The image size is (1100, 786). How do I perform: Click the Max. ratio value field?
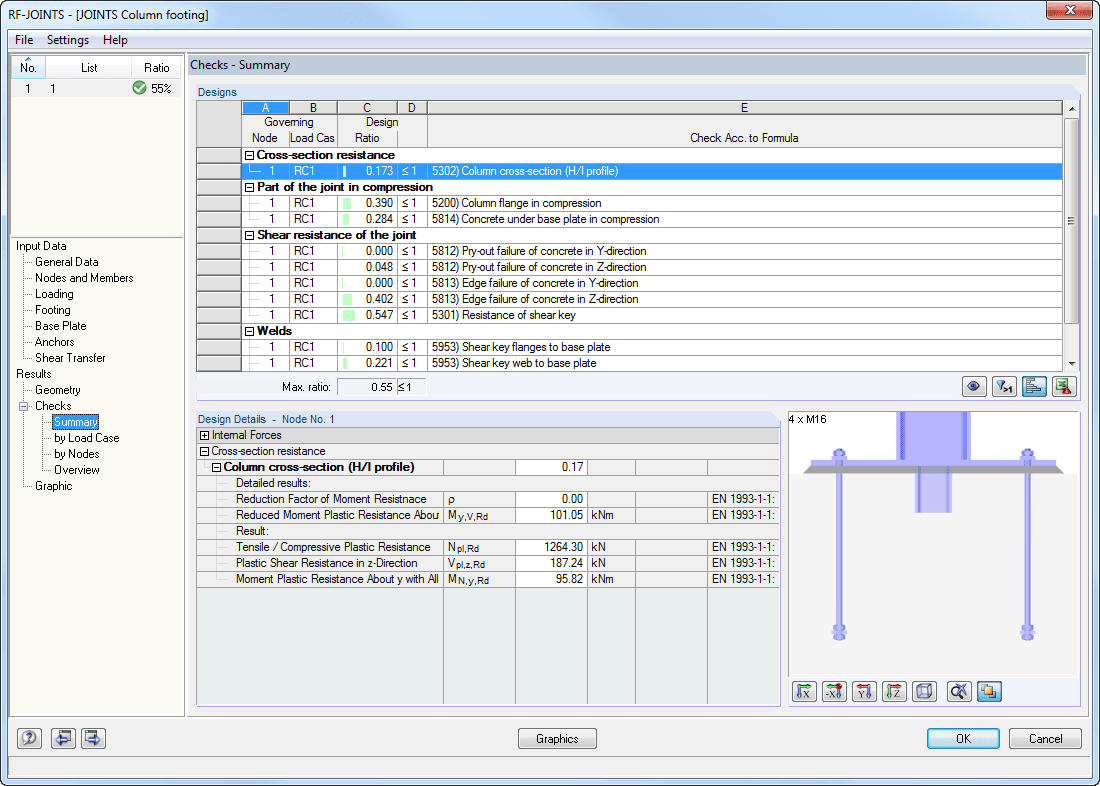point(366,387)
